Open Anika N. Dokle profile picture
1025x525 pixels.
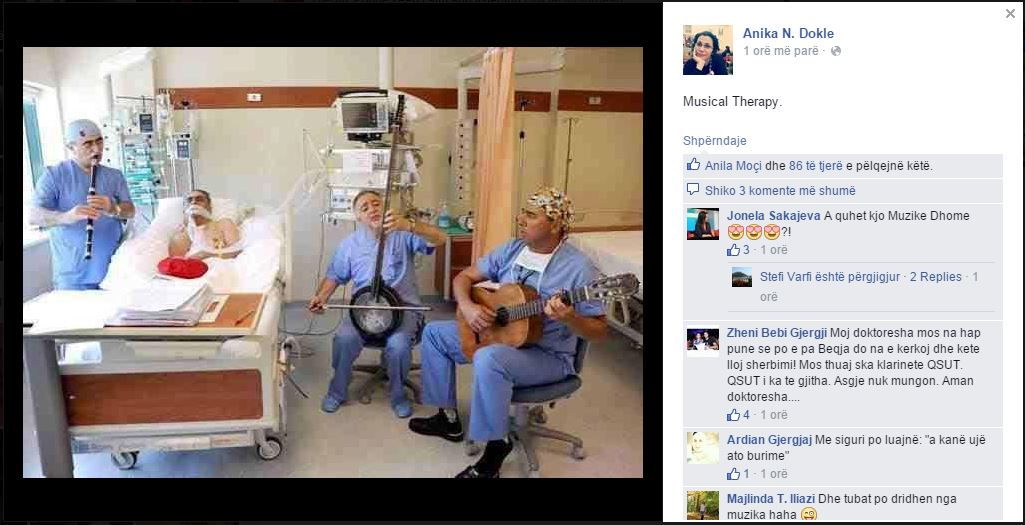point(707,50)
